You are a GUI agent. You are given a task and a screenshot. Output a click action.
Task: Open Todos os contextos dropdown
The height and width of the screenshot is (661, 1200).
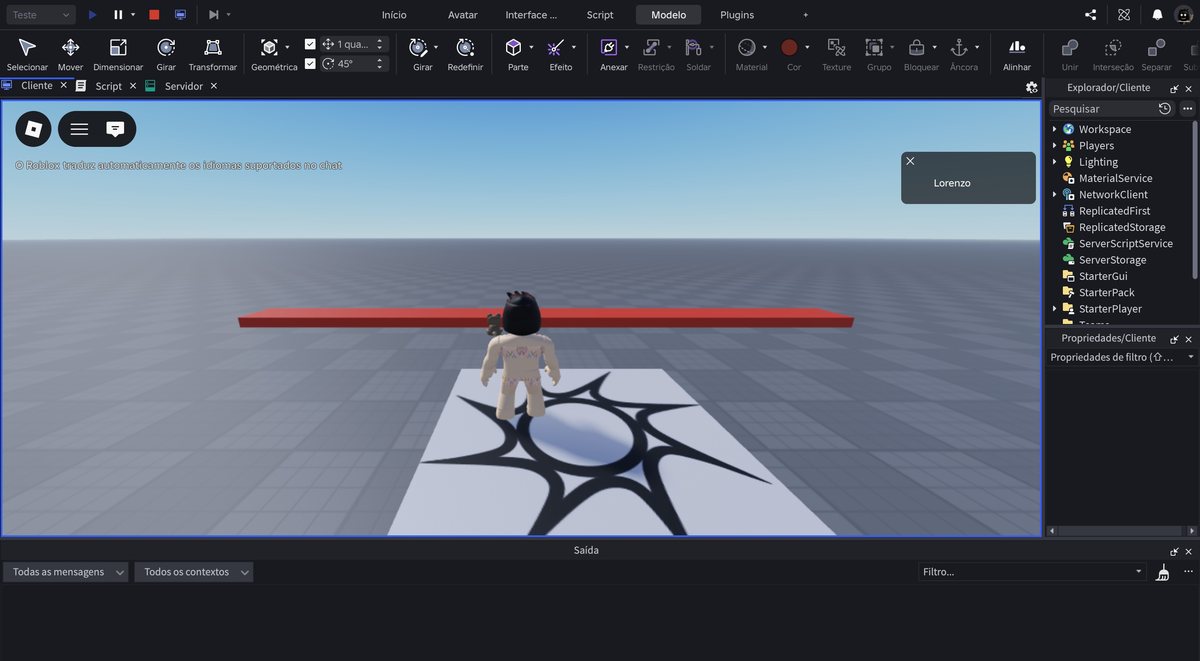pyautogui.click(x=194, y=572)
